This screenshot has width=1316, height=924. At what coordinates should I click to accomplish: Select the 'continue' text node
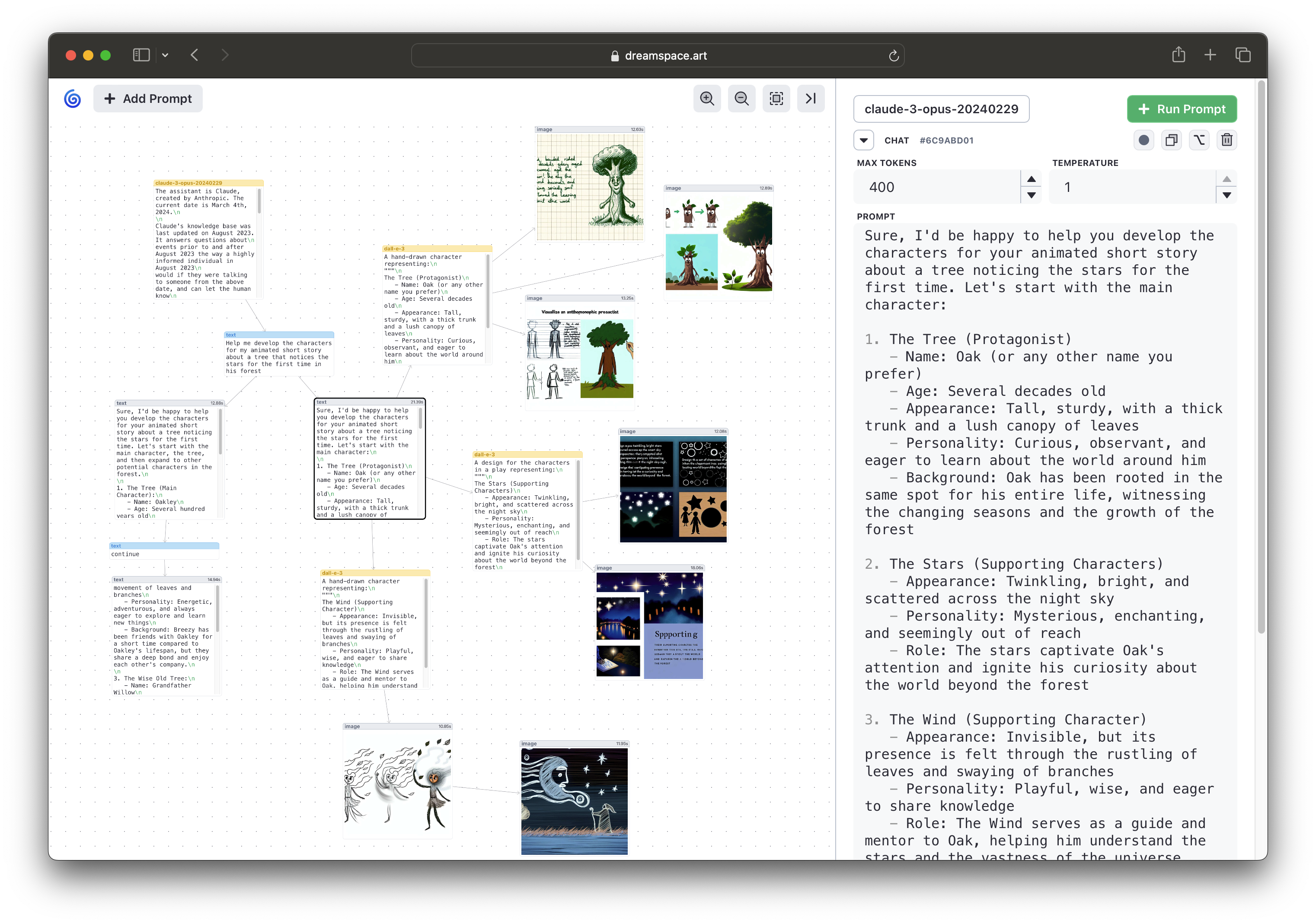coord(164,554)
